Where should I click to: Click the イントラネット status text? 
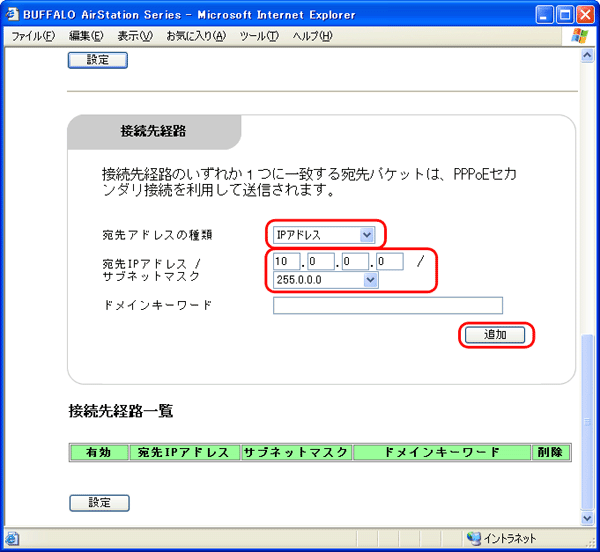tap(510, 539)
